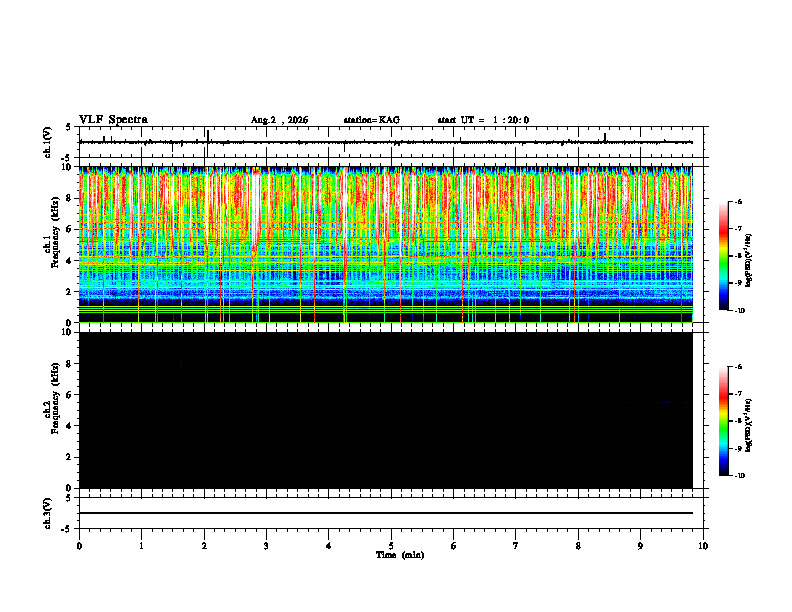
Task: Click the 5 minute tick on time axis
Action: (x=391, y=546)
